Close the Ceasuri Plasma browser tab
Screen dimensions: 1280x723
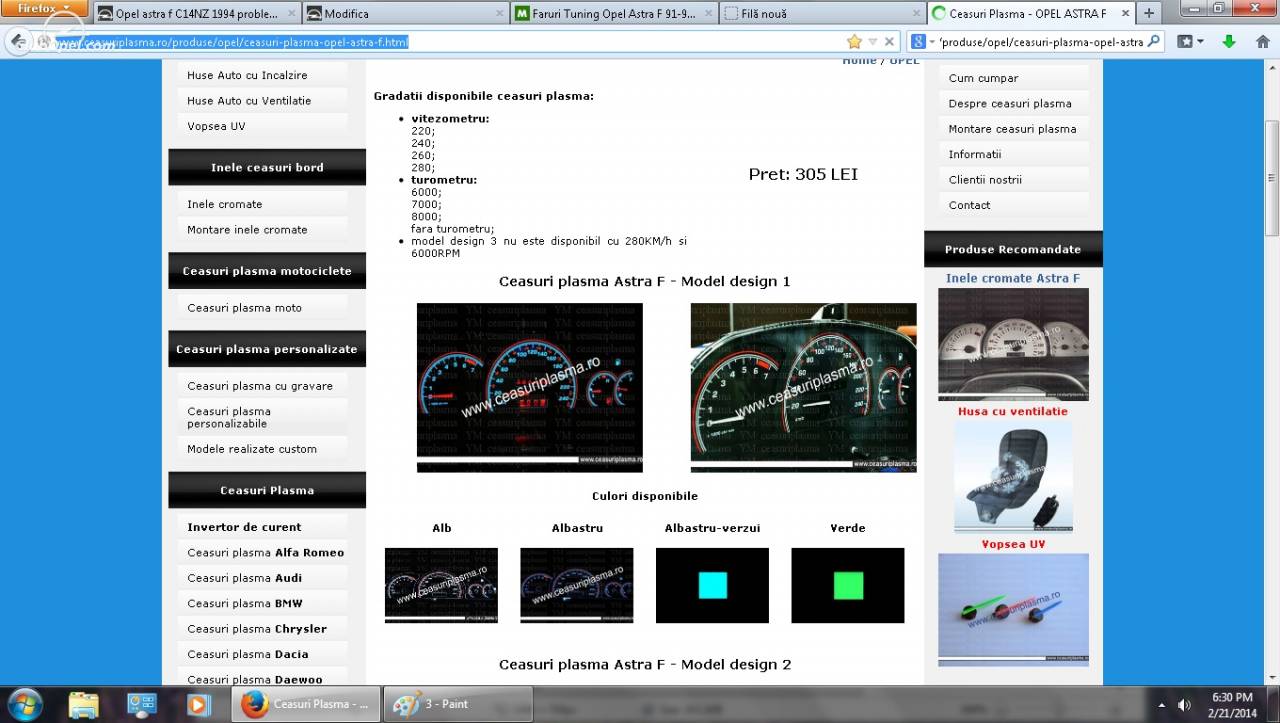click(1123, 14)
